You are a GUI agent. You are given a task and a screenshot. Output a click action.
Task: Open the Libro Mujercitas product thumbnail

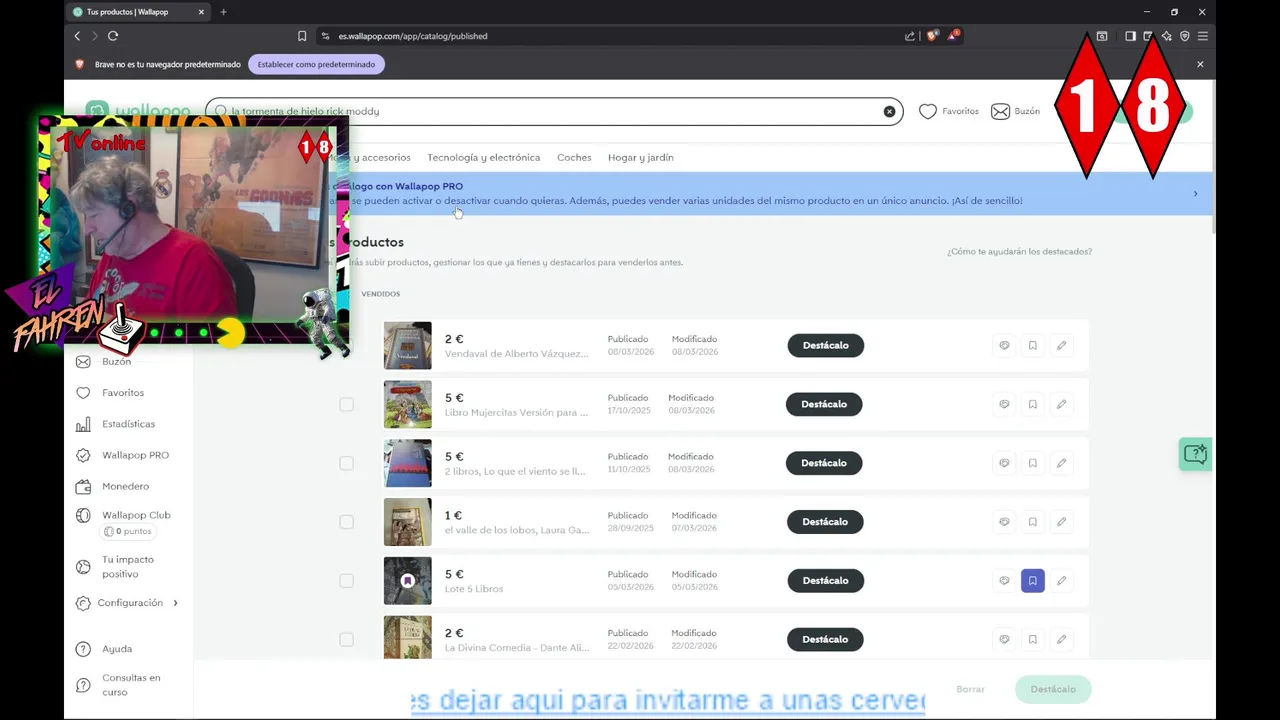point(408,404)
